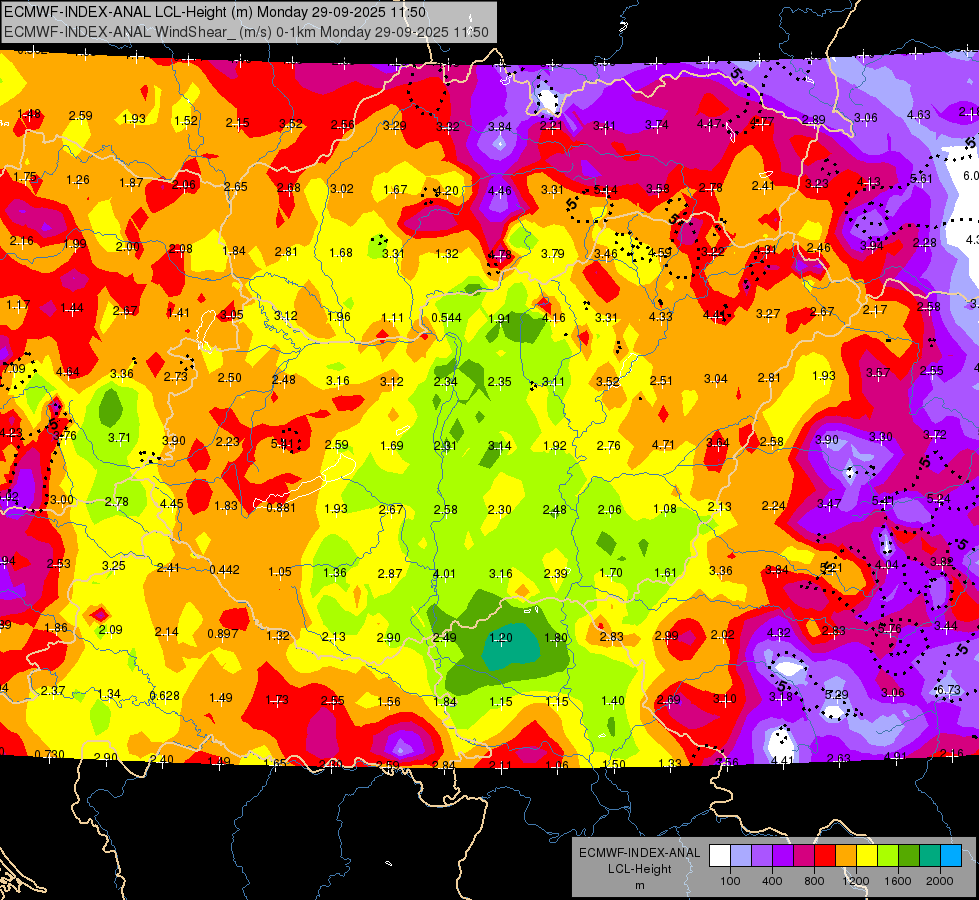Select the bright blue legend swatch
This screenshot has width=979, height=900.
[951, 855]
